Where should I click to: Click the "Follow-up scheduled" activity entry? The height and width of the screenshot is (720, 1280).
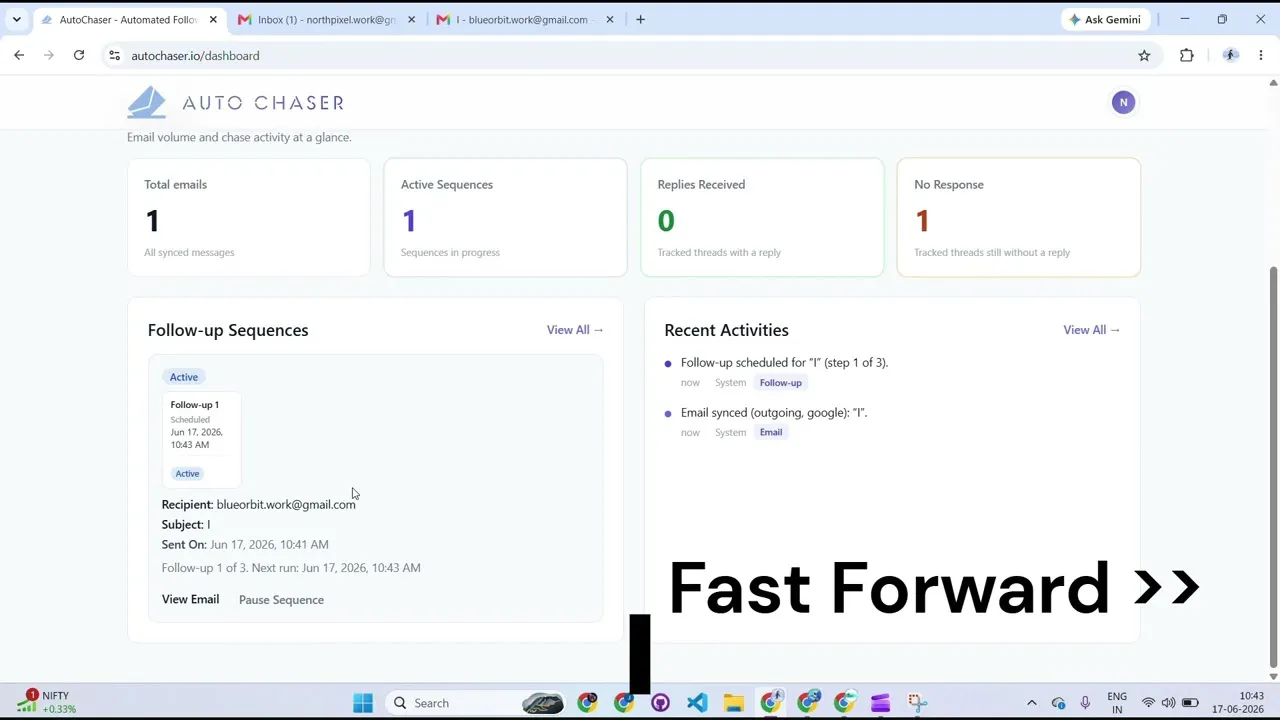(x=784, y=363)
